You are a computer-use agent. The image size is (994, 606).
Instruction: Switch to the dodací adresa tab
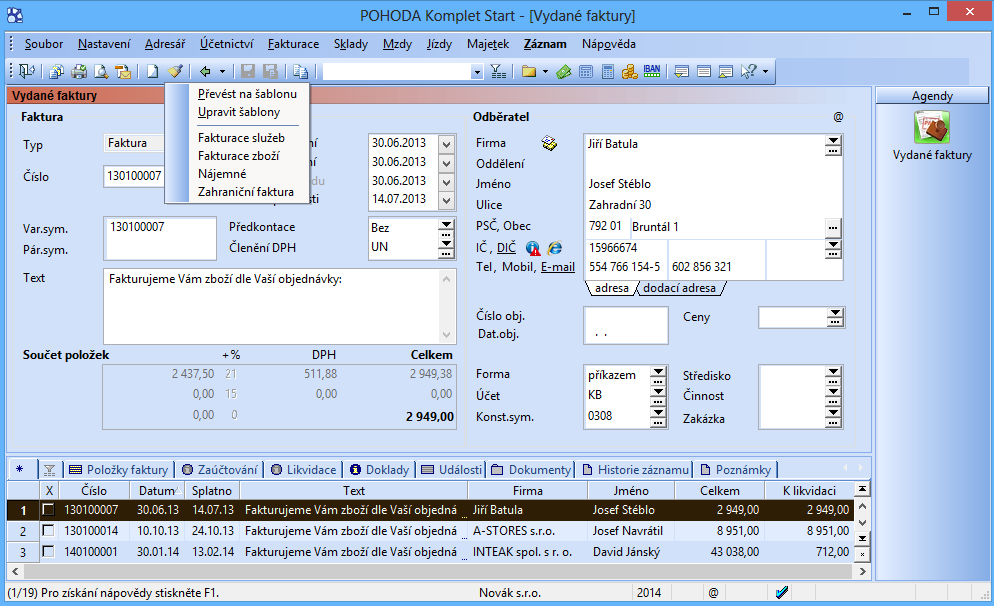pos(680,288)
